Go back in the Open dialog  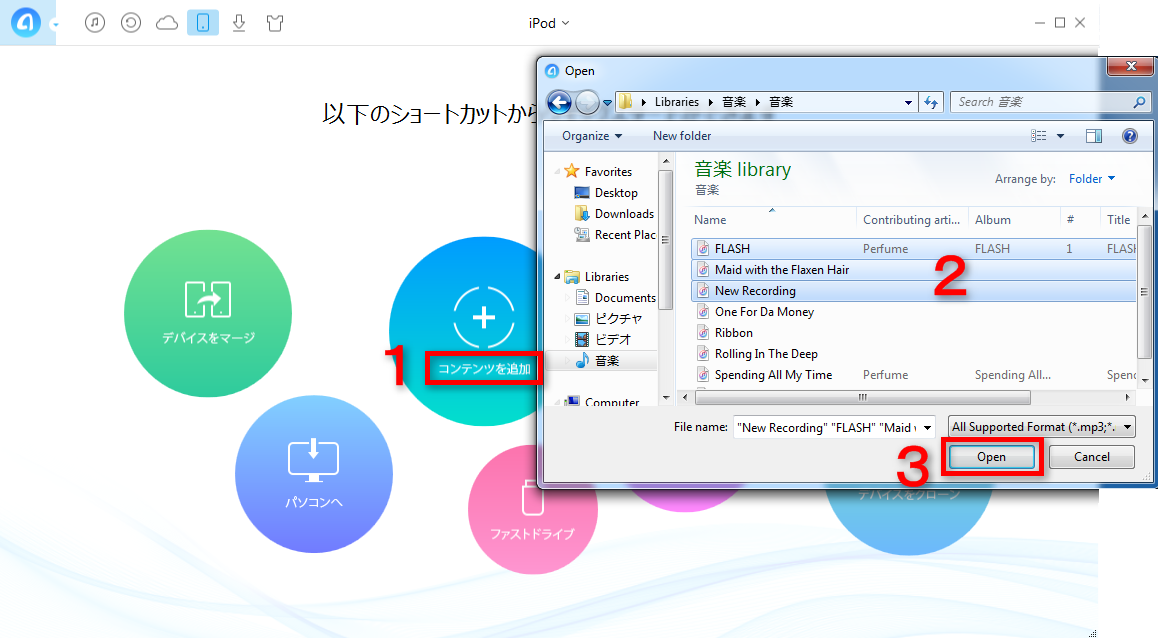[x=559, y=102]
